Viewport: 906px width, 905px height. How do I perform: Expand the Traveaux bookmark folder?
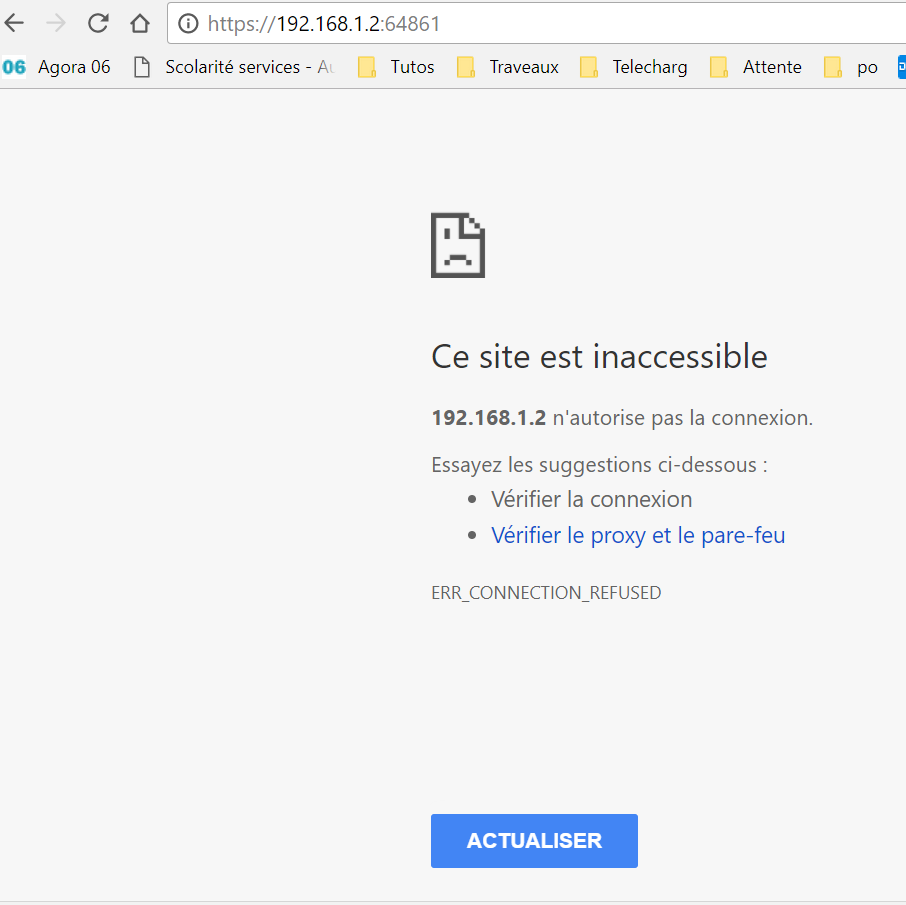508,67
